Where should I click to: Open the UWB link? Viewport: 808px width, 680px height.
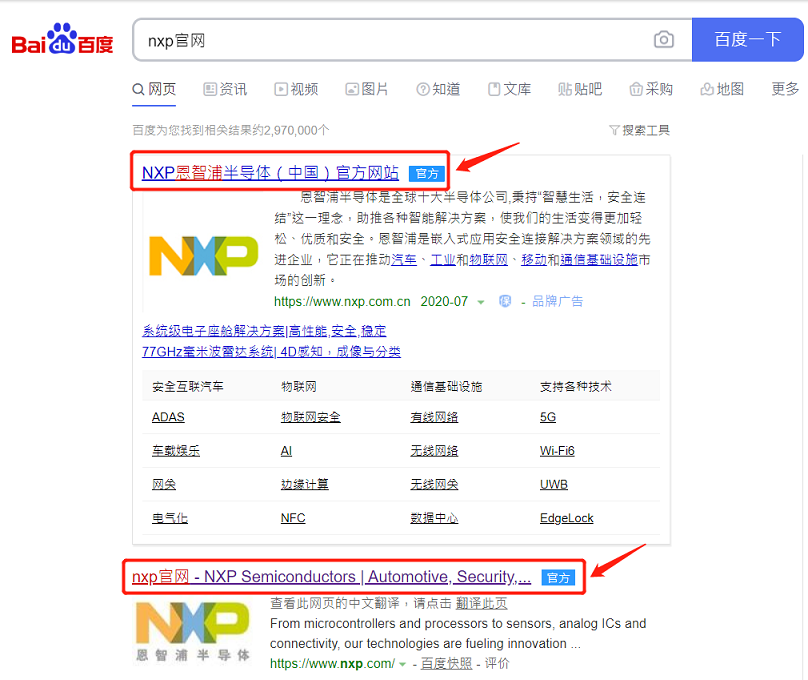coord(553,484)
